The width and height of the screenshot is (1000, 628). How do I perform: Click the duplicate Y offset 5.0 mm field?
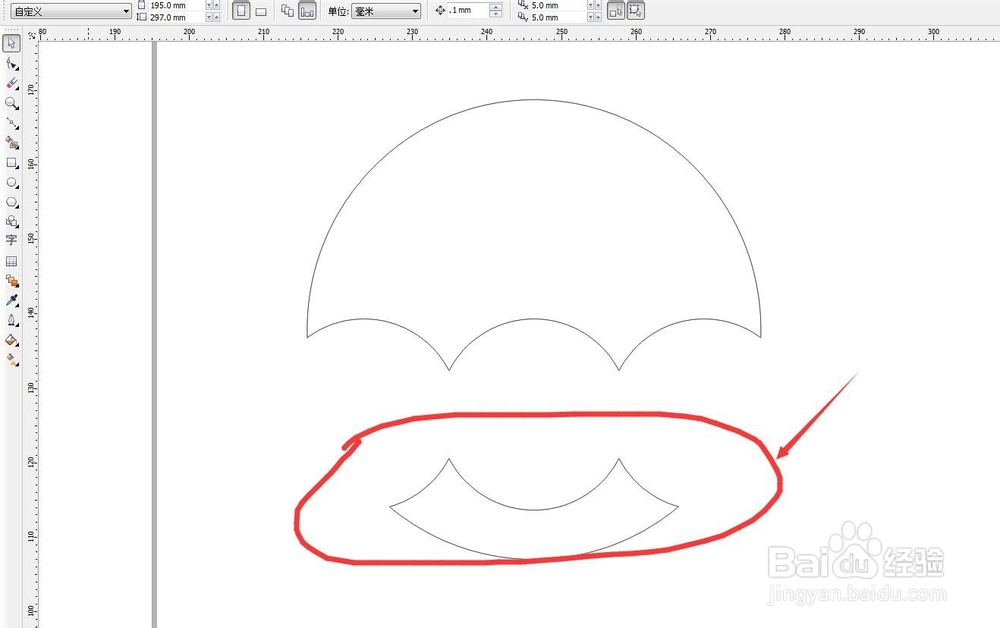557,17
